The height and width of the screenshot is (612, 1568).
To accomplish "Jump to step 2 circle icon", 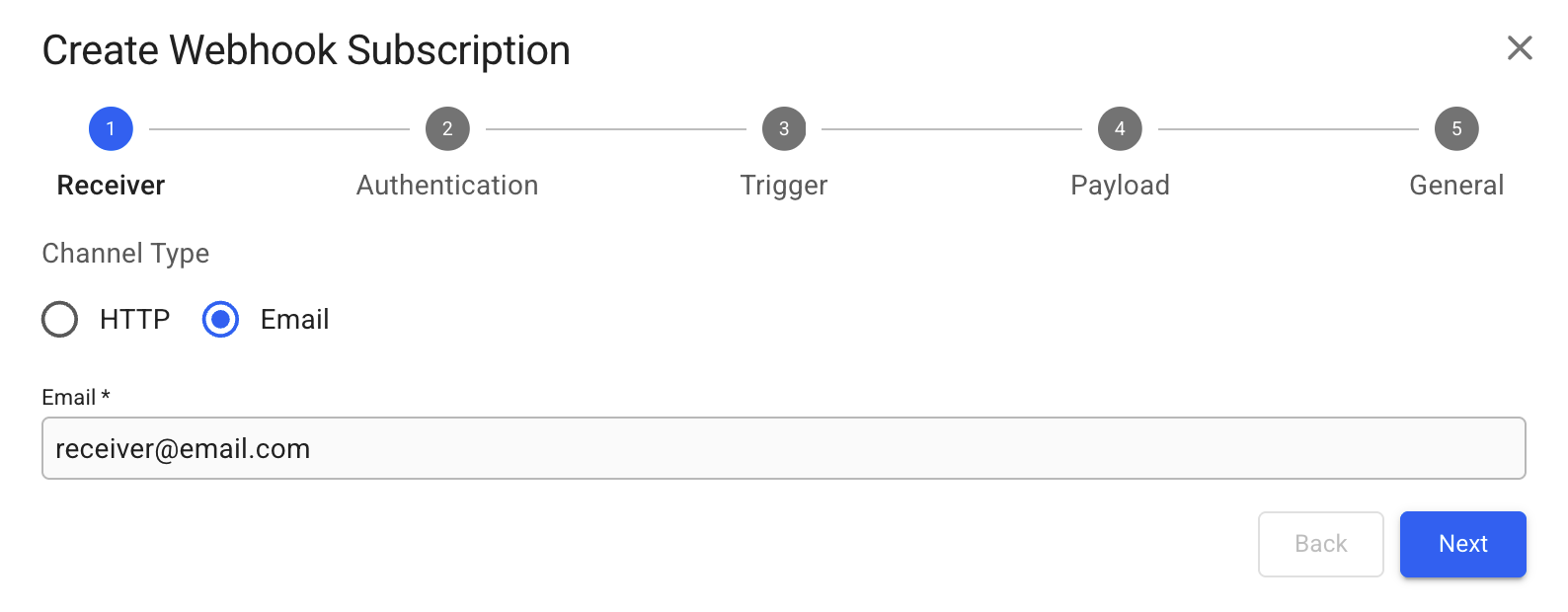I will [x=447, y=128].
